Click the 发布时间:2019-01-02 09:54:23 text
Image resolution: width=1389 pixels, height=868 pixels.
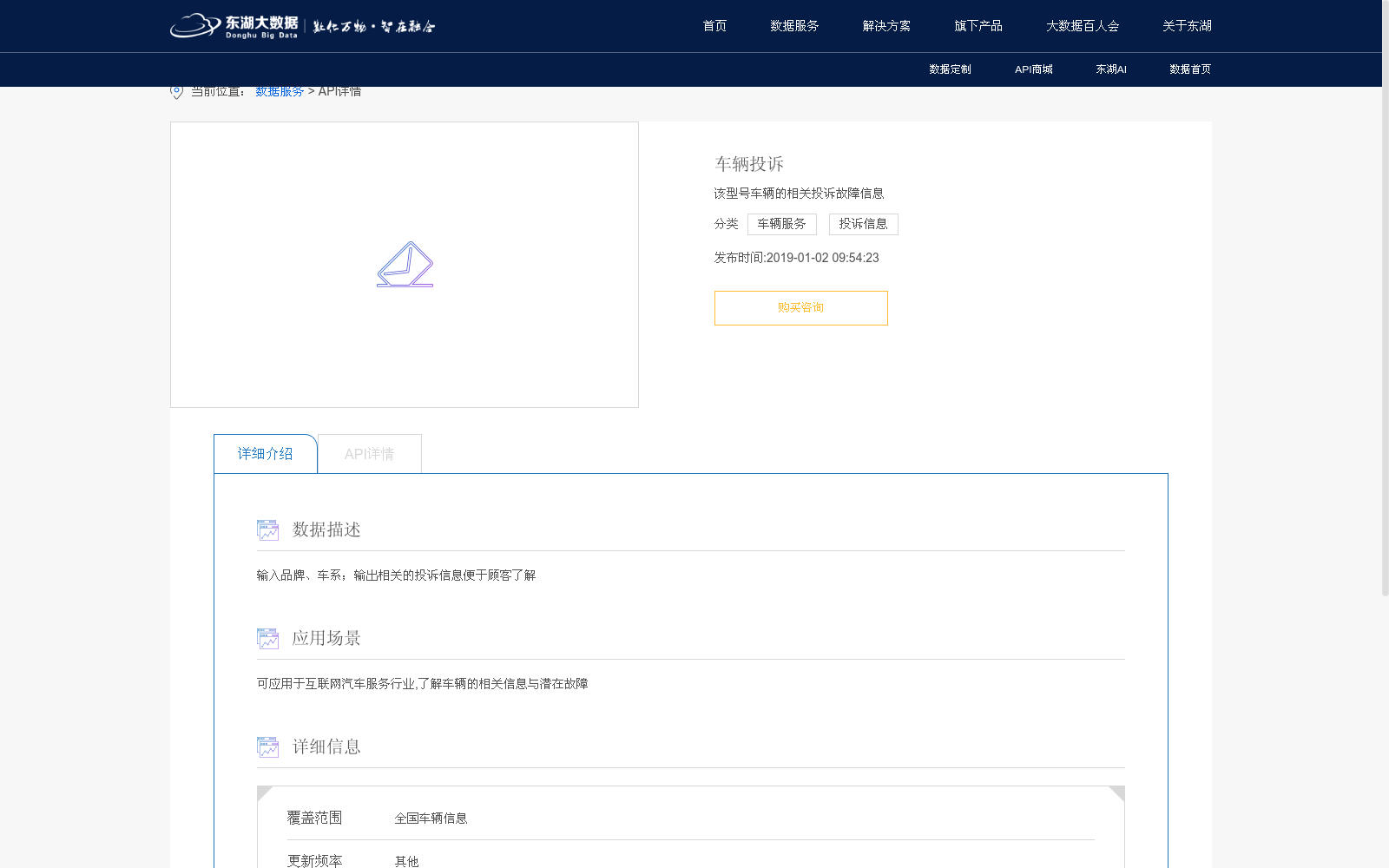click(796, 258)
